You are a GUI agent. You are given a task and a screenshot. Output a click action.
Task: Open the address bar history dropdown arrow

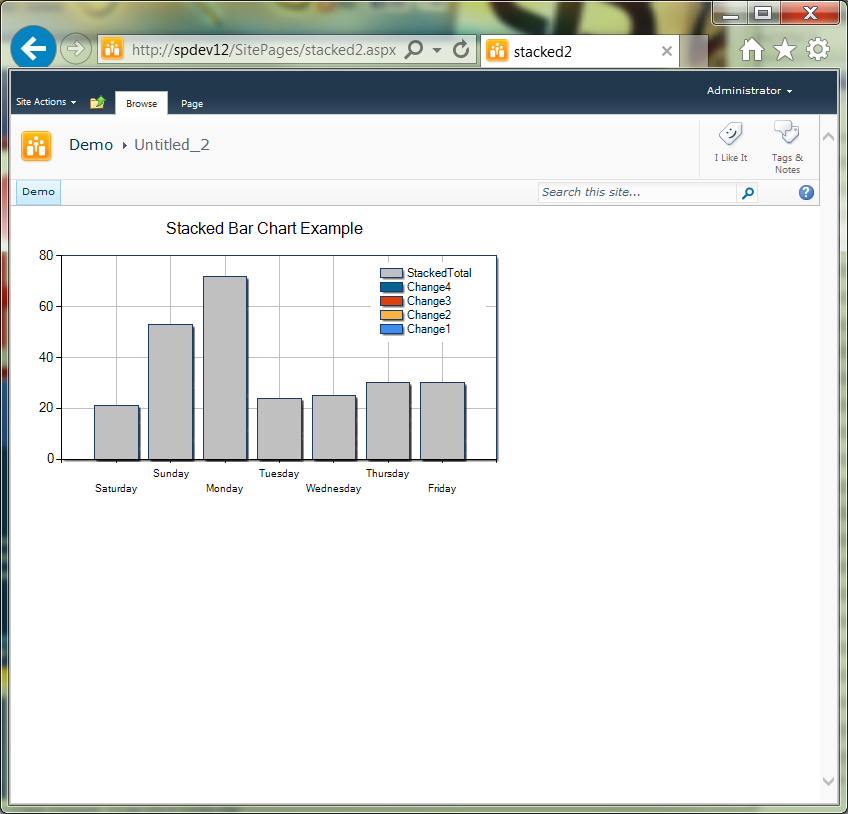click(437, 50)
